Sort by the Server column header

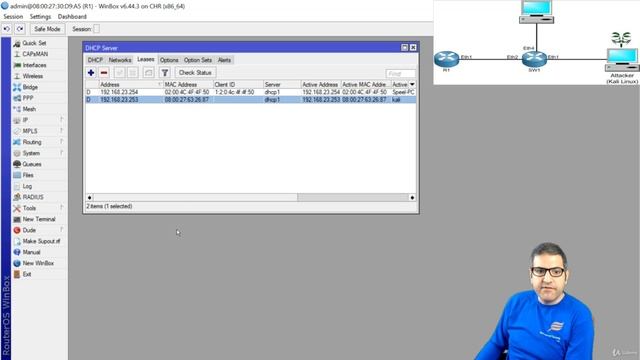coord(282,84)
